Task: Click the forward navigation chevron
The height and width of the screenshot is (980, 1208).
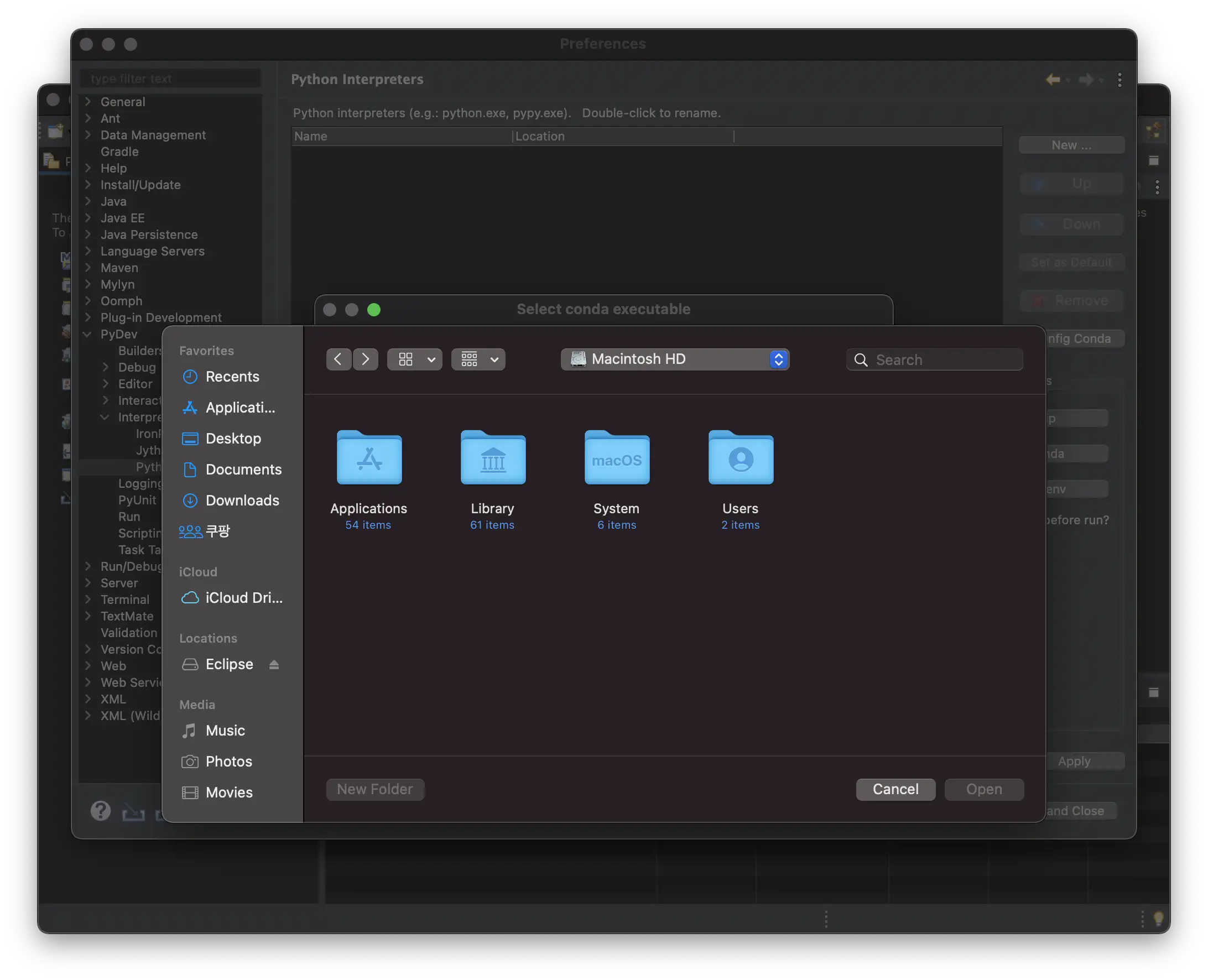Action: [x=365, y=359]
